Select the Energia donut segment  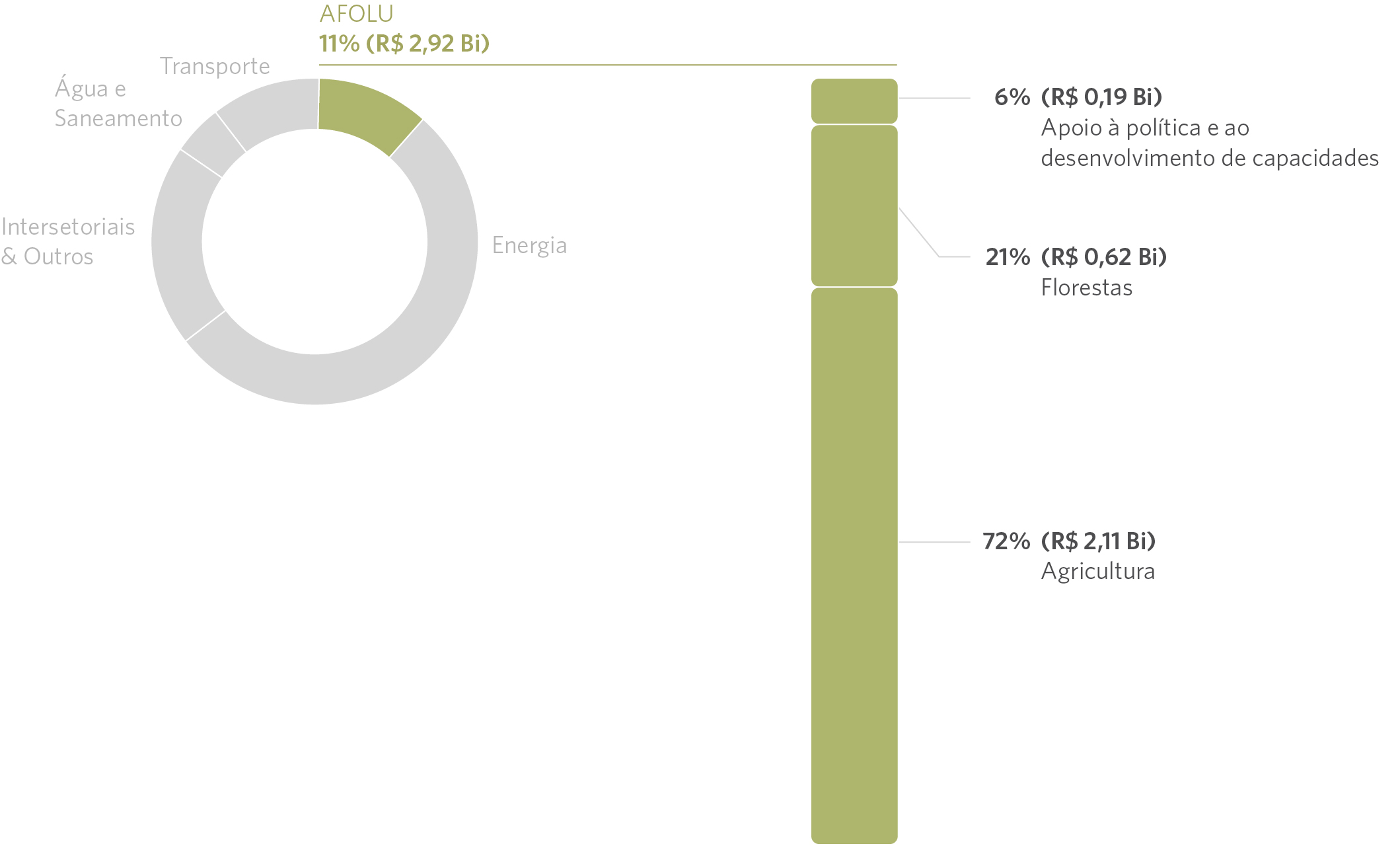point(423,311)
